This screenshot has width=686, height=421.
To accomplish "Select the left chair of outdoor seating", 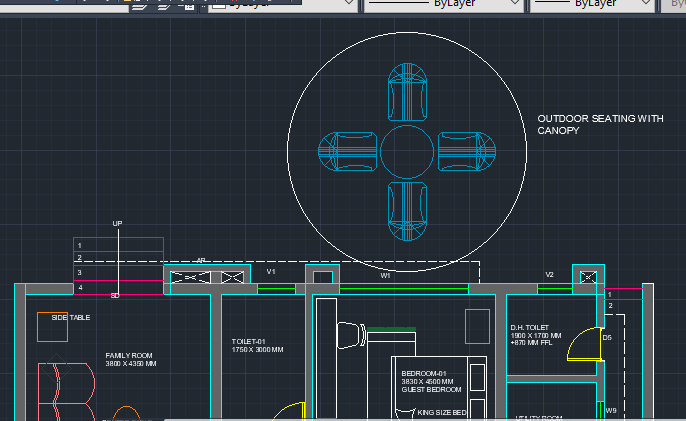I will [x=347, y=151].
